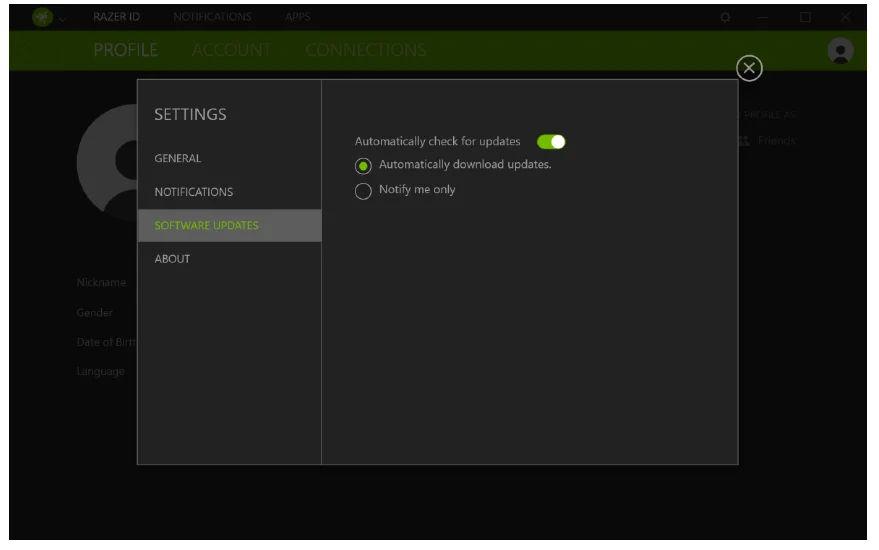879x550 pixels.
Task: Click the Language field label
Action: tap(100, 372)
